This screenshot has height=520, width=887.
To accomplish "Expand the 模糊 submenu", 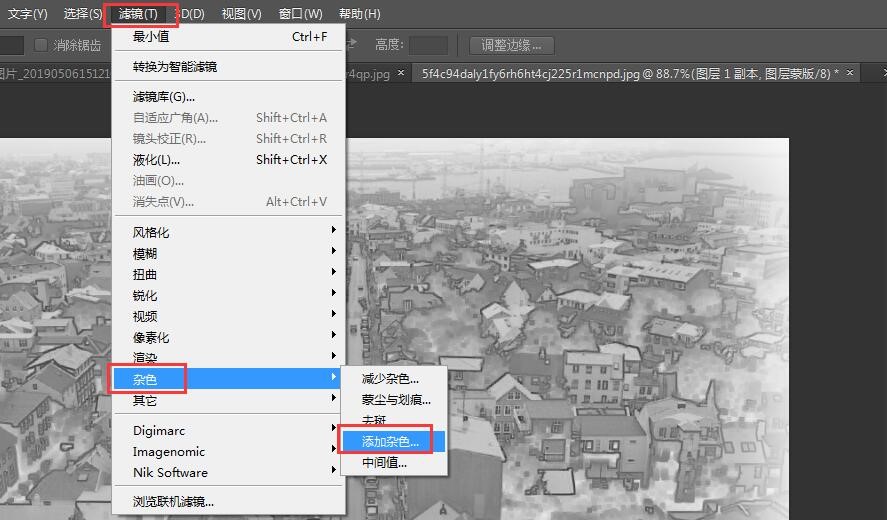I will (x=229, y=253).
